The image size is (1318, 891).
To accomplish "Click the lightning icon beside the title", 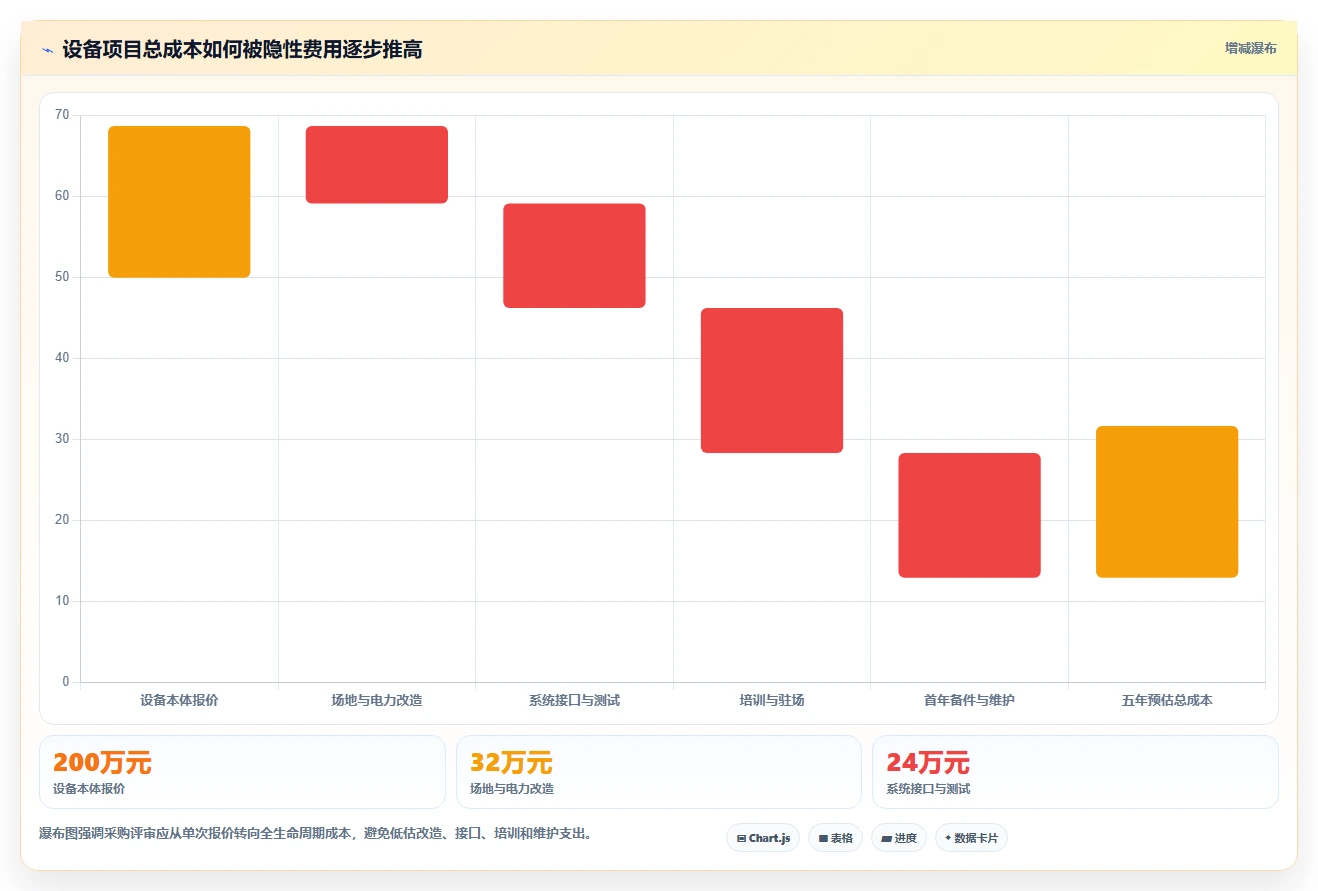I will pos(47,50).
